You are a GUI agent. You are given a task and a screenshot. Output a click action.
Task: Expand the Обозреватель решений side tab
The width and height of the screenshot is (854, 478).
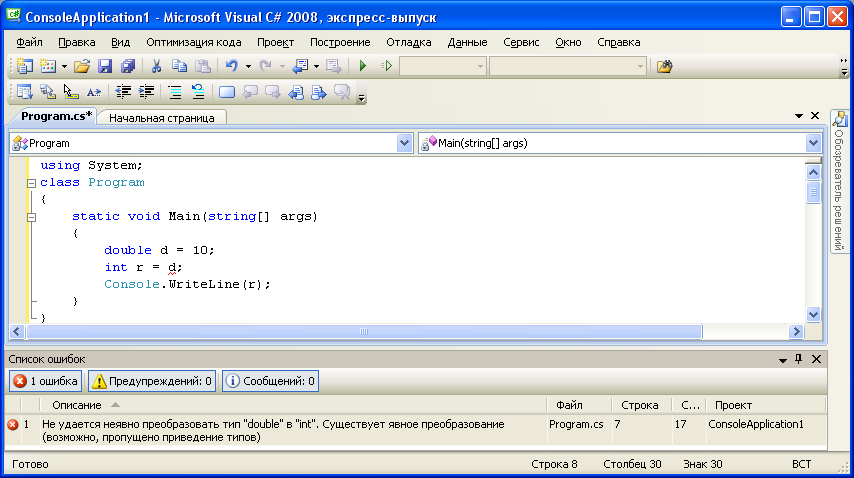(x=839, y=181)
